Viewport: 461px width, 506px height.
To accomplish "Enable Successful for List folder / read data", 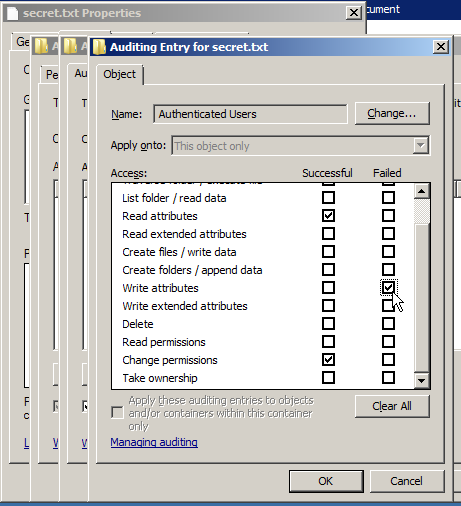I will (328, 198).
